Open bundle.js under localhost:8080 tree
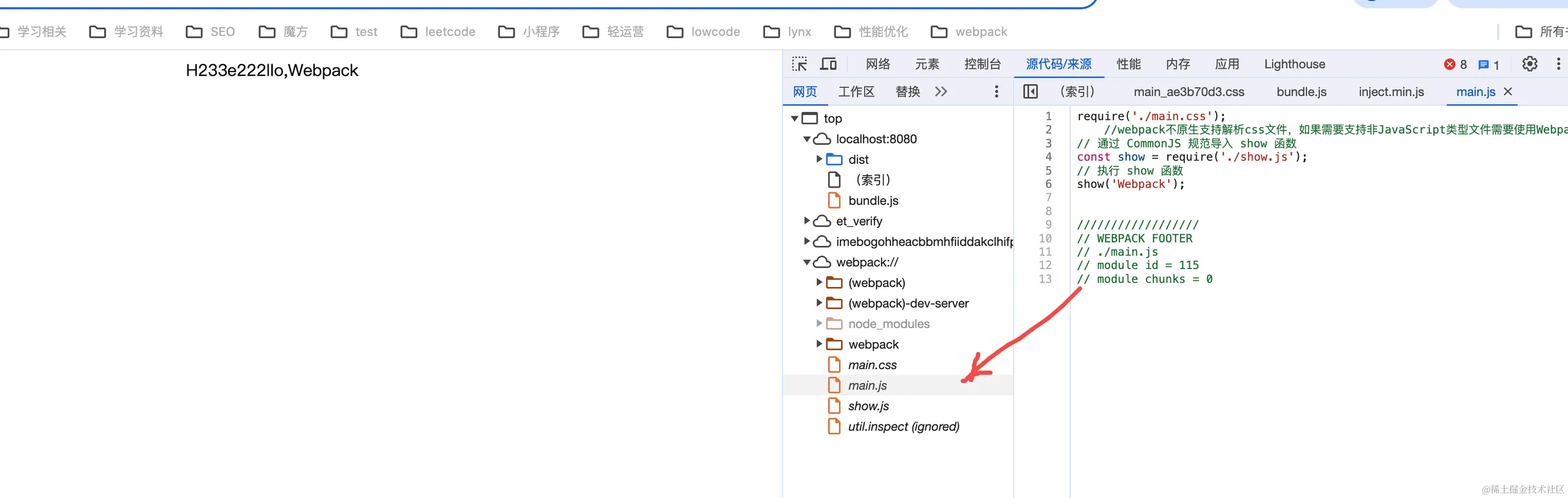 click(874, 201)
